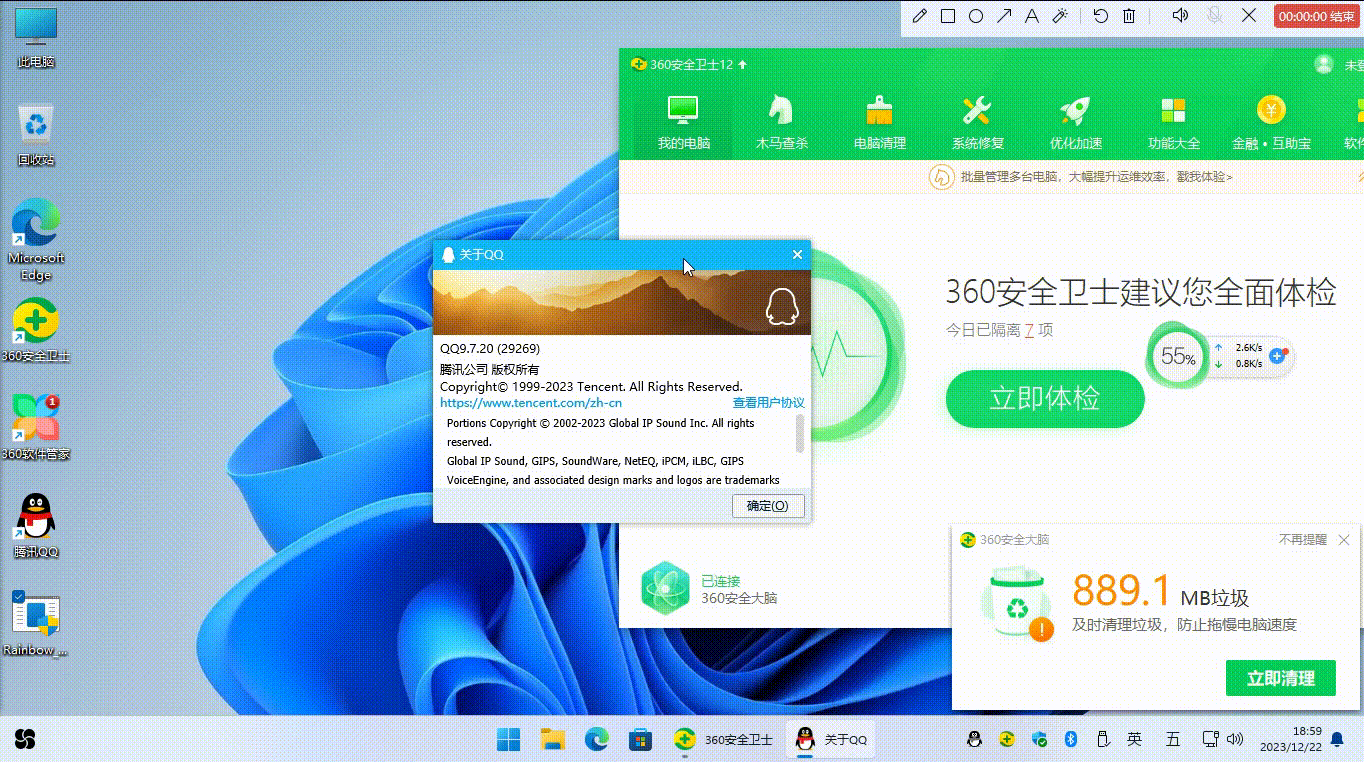The width and height of the screenshot is (1364, 762).
Task: Switch to 电脑清理 tab
Action: coord(879,122)
